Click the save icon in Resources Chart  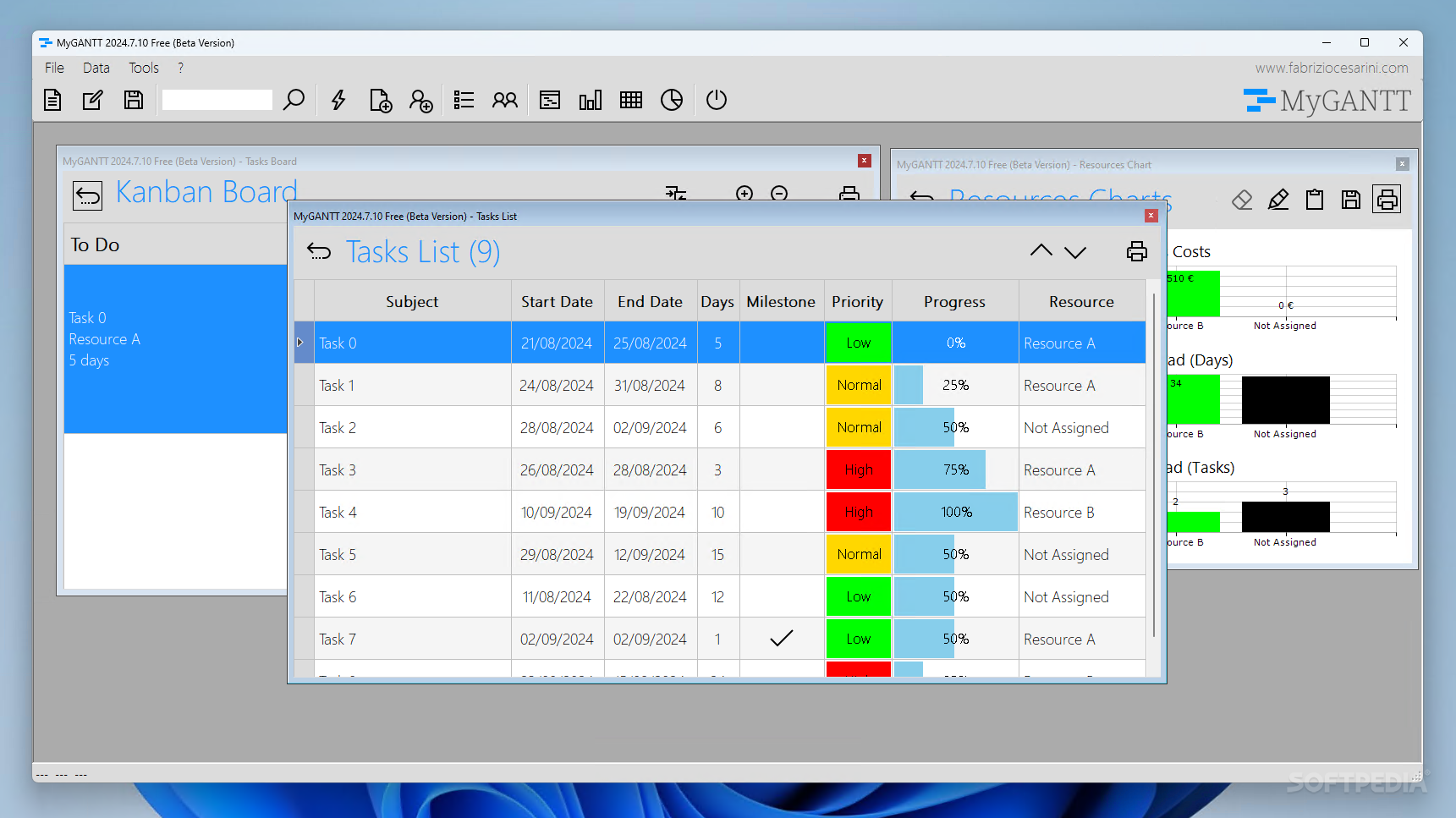1351,200
